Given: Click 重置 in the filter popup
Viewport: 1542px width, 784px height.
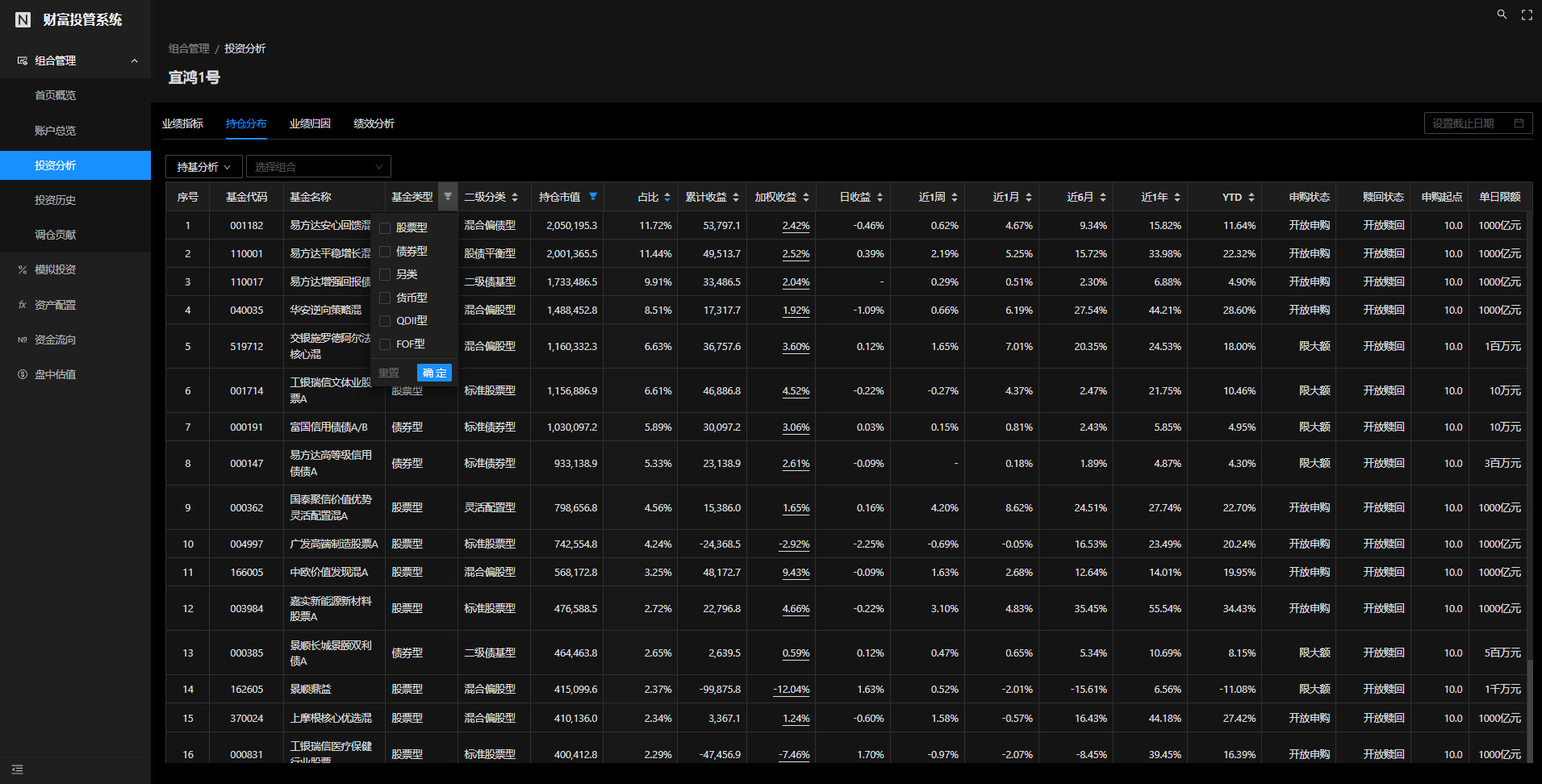Looking at the screenshot, I should coord(389,373).
